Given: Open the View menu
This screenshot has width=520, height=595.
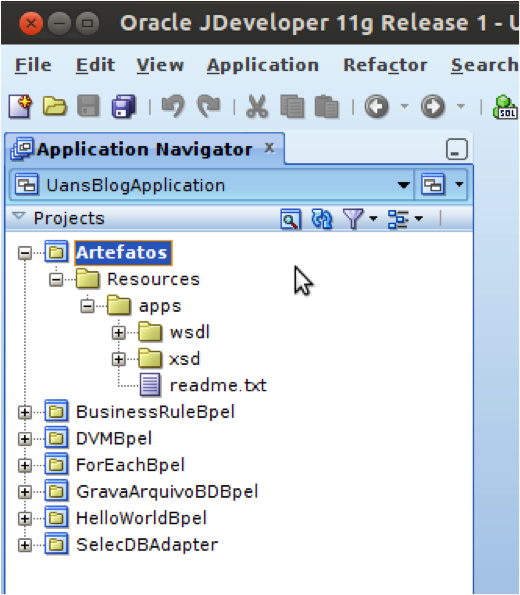Looking at the screenshot, I should coord(160,65).
